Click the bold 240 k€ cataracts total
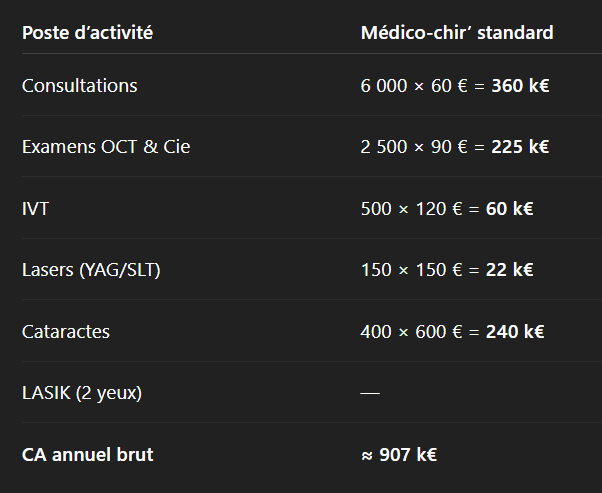602x493 pixels. (x=515, y=331)
